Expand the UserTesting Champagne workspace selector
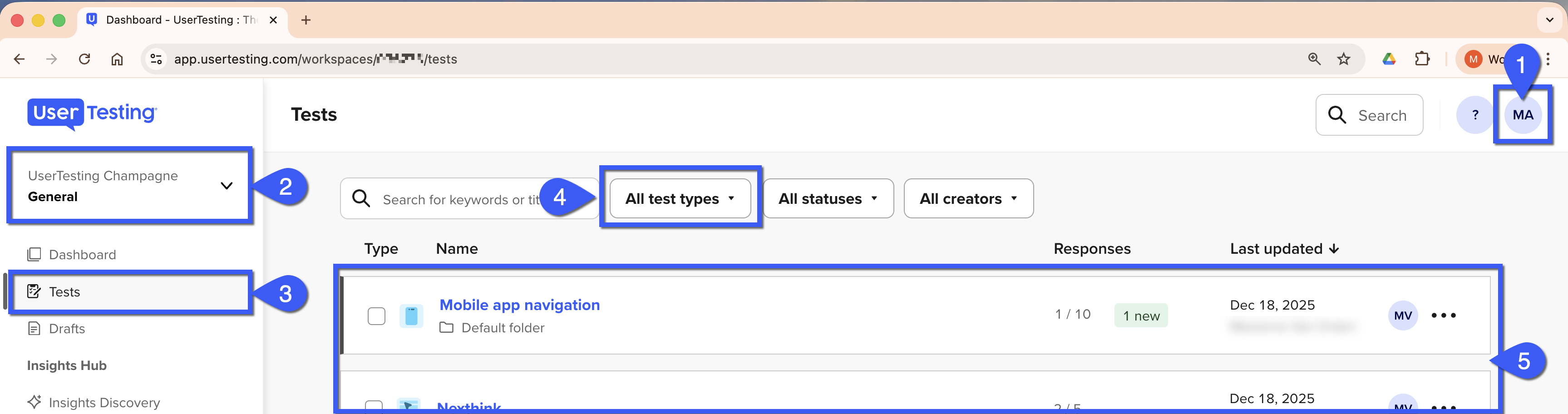This screenshot has height=414, width=1568. point(130,186)
